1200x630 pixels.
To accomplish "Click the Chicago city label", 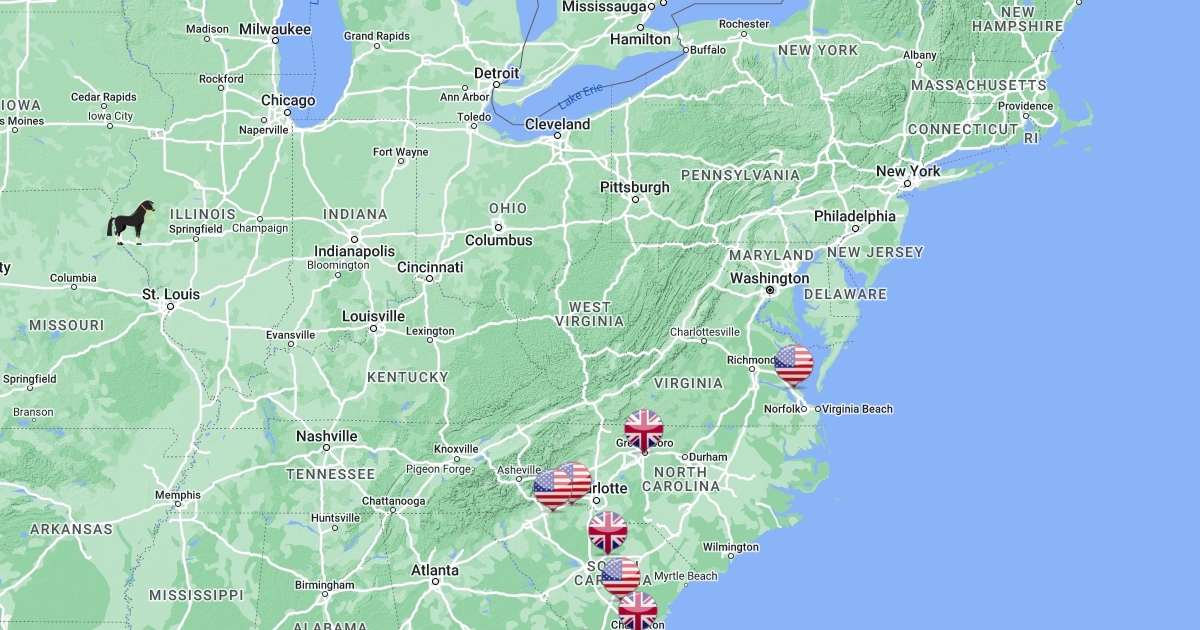I will (x=288, y=100).
